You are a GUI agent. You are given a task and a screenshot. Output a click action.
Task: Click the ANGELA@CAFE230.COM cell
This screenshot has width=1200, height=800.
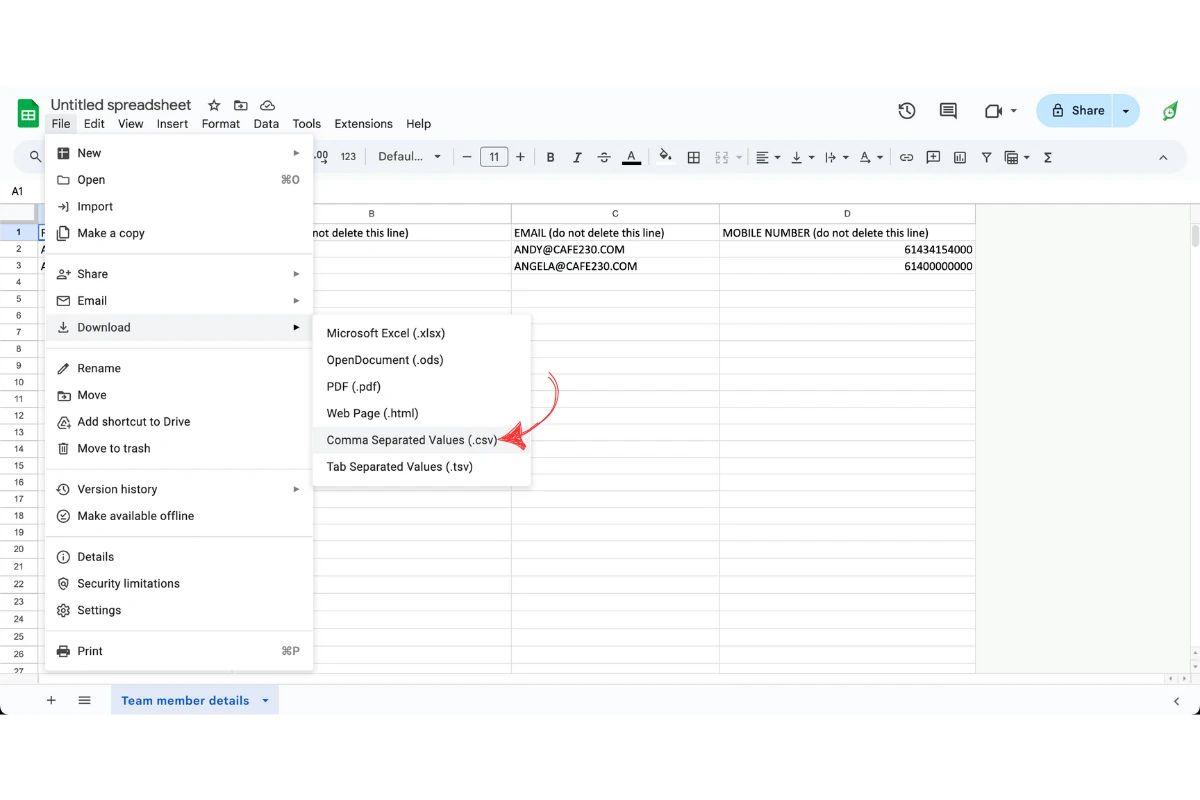(x=615, y=266)
